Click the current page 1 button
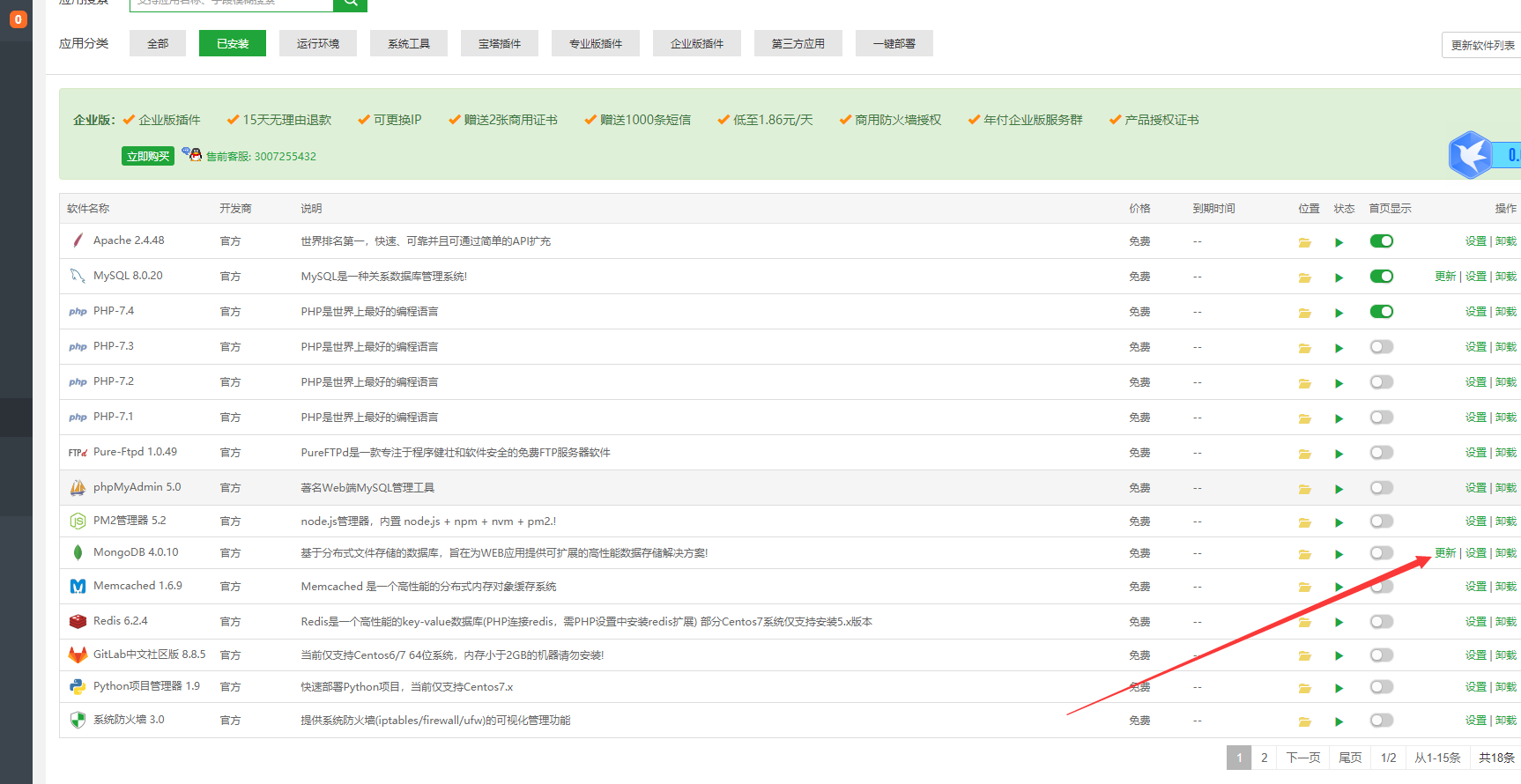The height and width of the screenshot is (784, 1521). (1239, 758)
